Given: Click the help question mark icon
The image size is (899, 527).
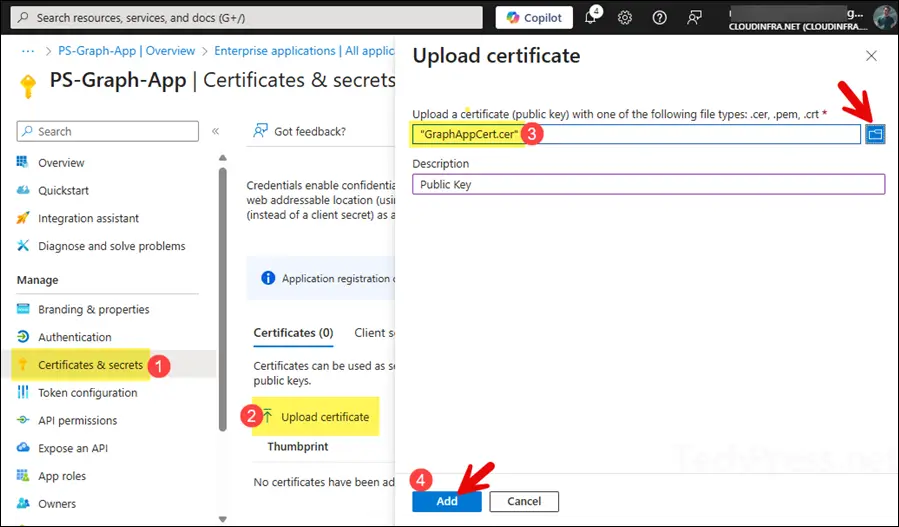Looking at the screenshot, I should tap(659, 18).
